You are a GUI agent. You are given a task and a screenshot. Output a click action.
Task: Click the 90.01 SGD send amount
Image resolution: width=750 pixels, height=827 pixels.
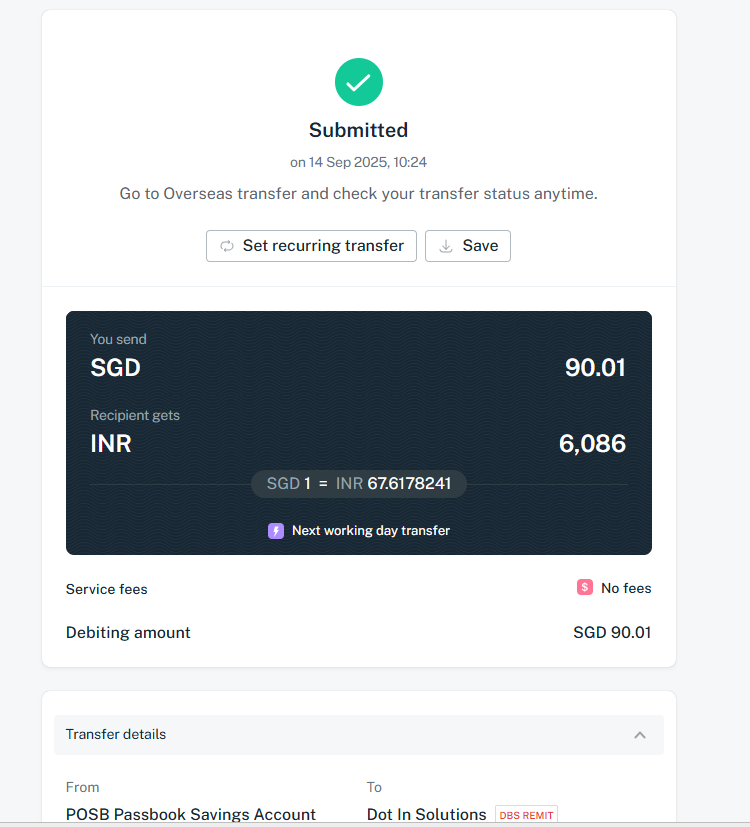point(595,368)
